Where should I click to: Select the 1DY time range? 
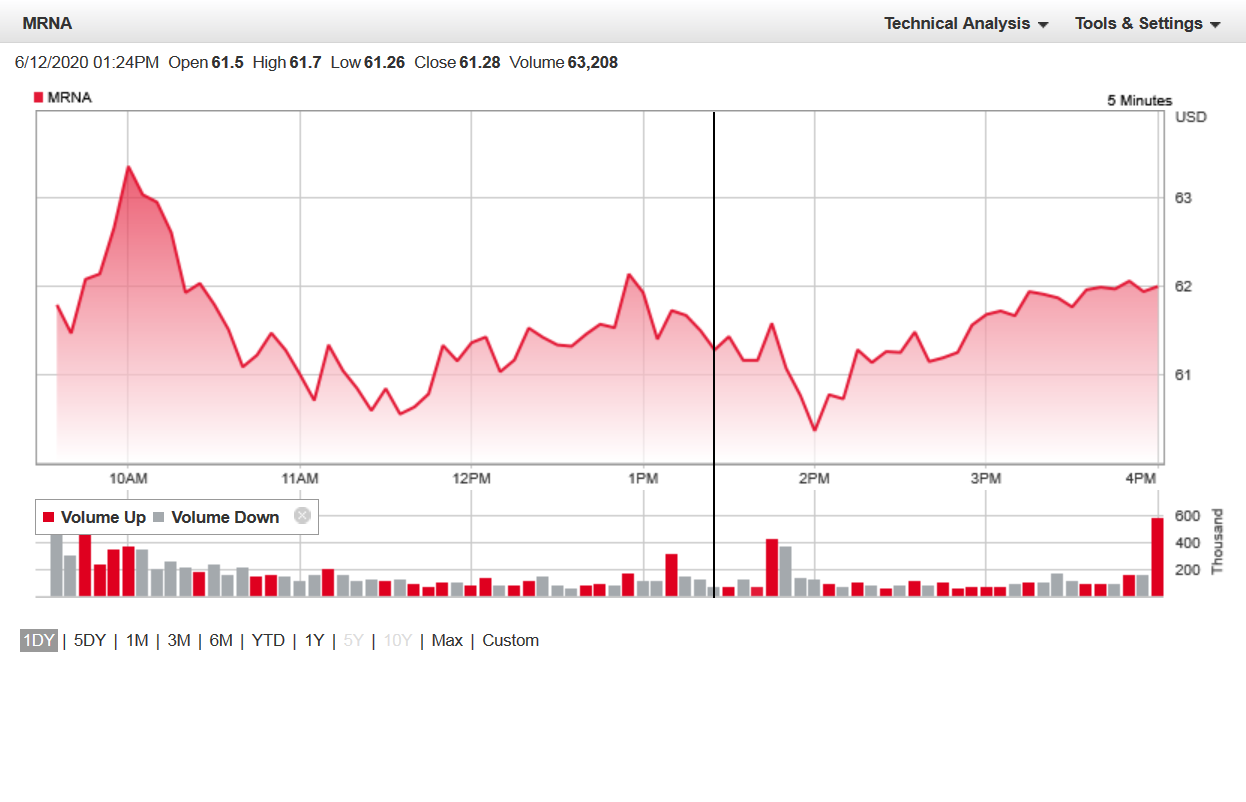38,641
